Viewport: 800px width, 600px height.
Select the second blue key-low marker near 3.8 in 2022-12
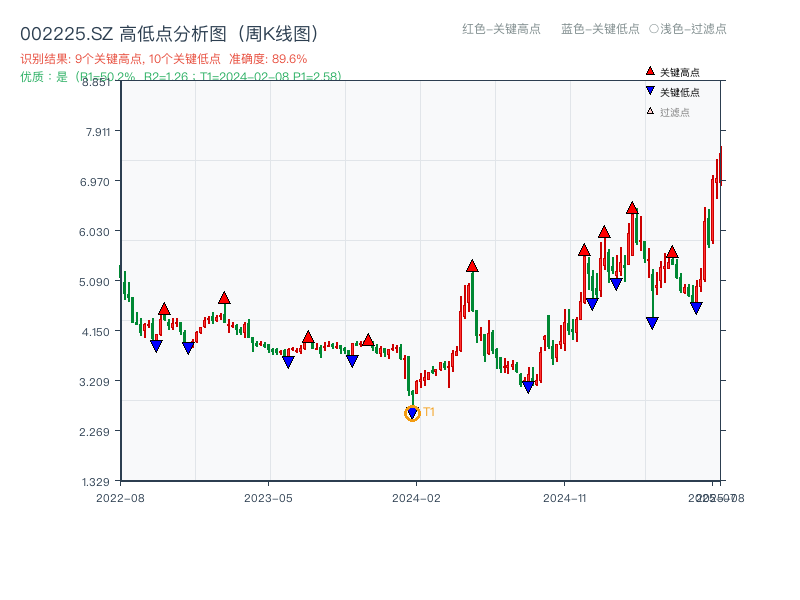[188, 348]
